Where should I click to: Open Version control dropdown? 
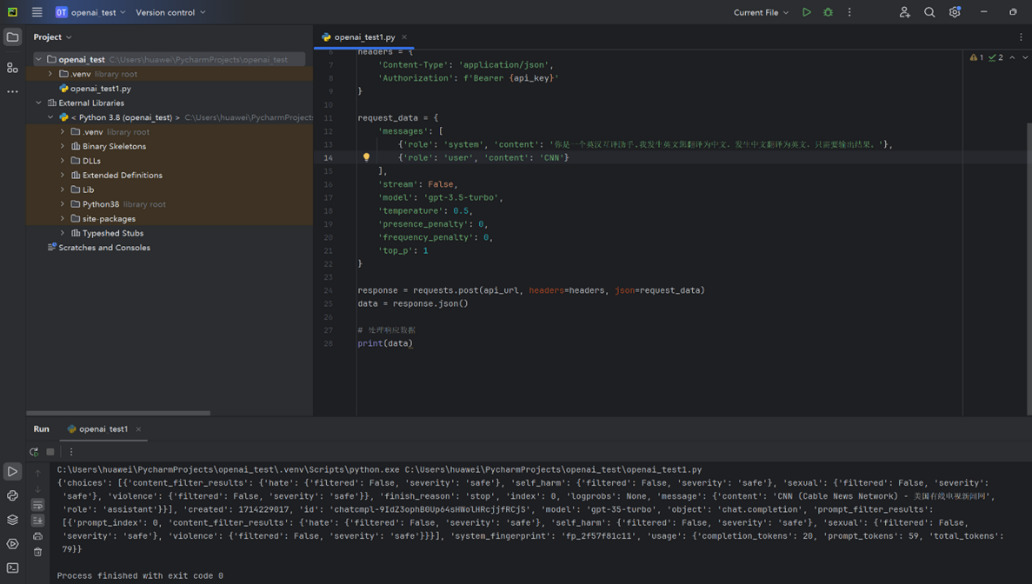[x=170, y=12]
